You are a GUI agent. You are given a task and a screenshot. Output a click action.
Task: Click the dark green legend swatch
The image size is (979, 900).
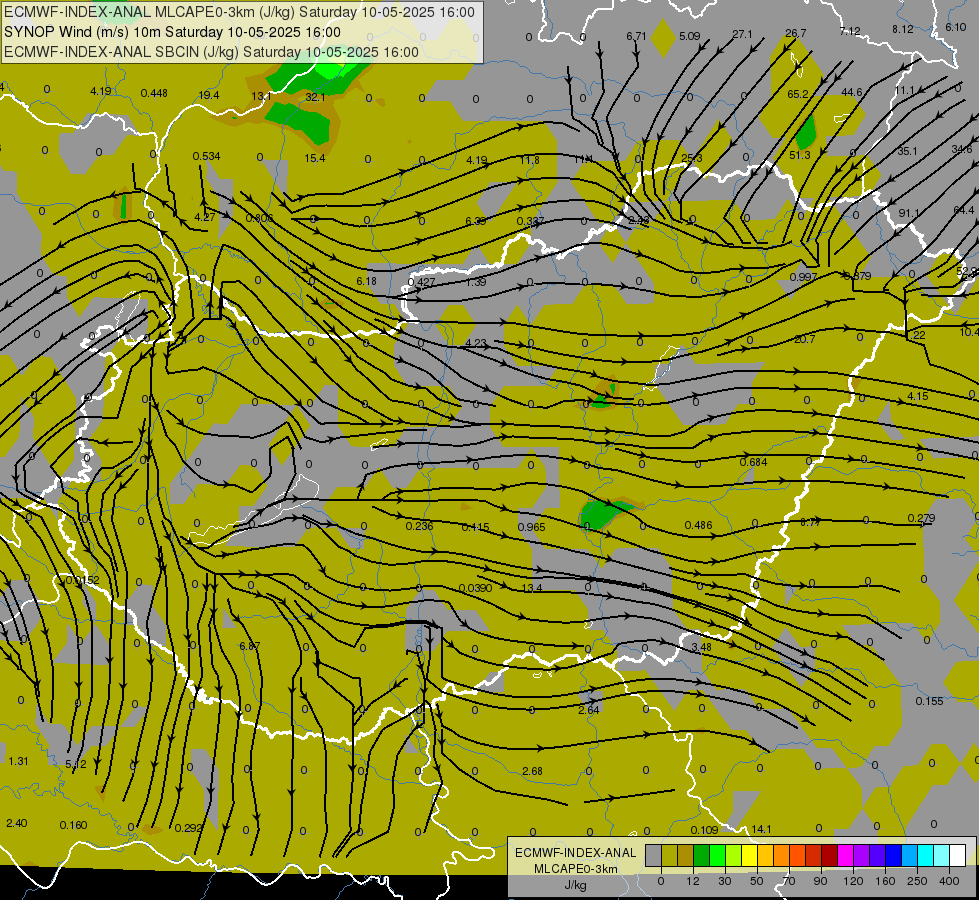tap(701, 855)
